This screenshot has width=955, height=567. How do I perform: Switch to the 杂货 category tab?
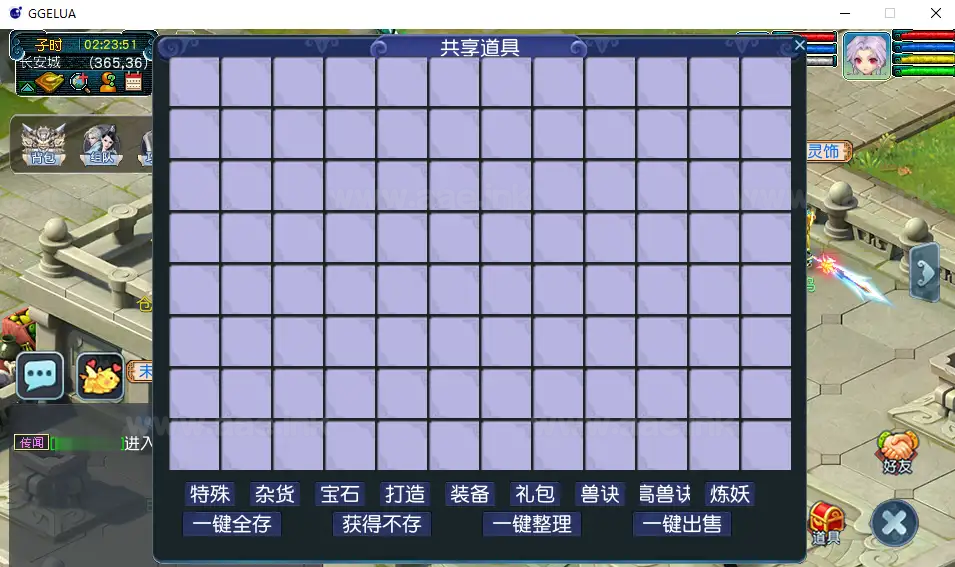tap(275, 494)
